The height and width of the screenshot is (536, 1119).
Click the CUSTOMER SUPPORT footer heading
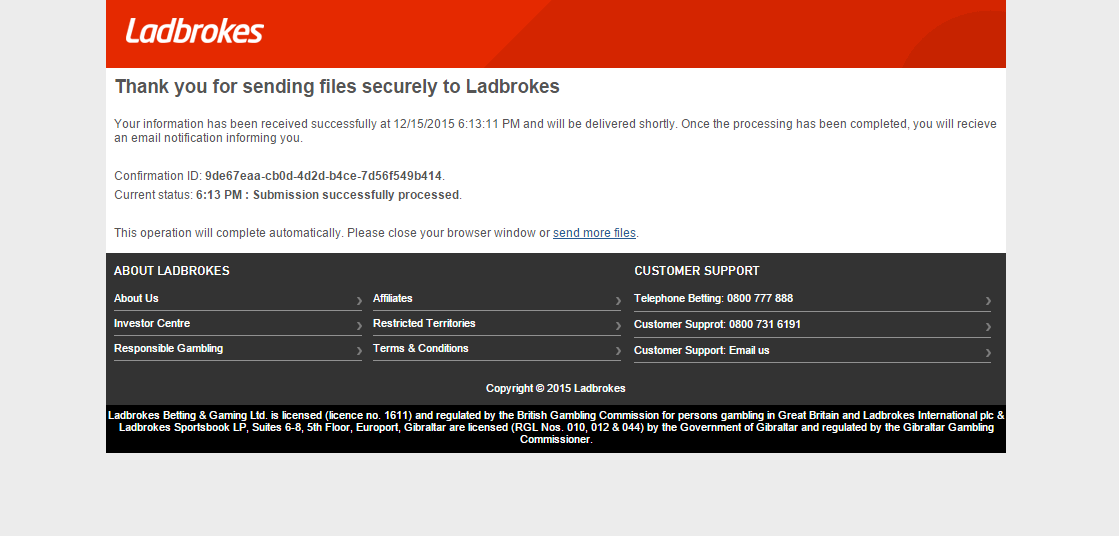click(697, 271)
